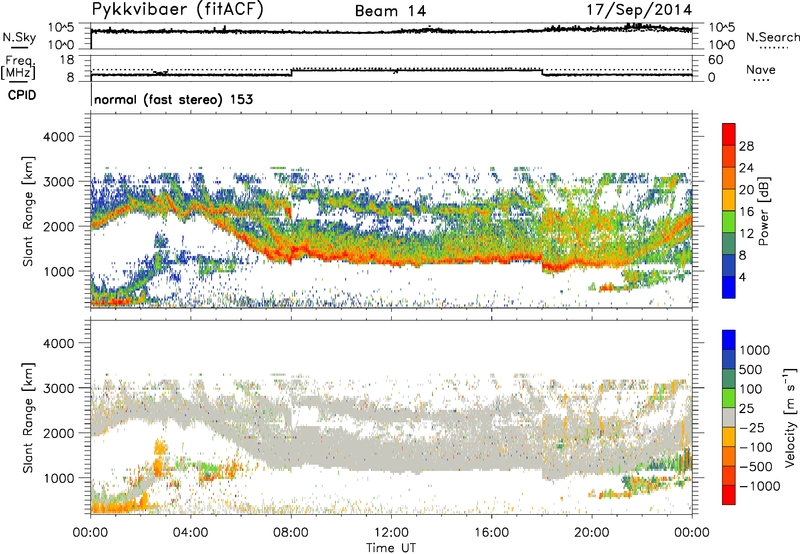This screenshot has height=554, width=800.
Task: Click the 4000 label on power panel axis
Action: pos(58,137)
